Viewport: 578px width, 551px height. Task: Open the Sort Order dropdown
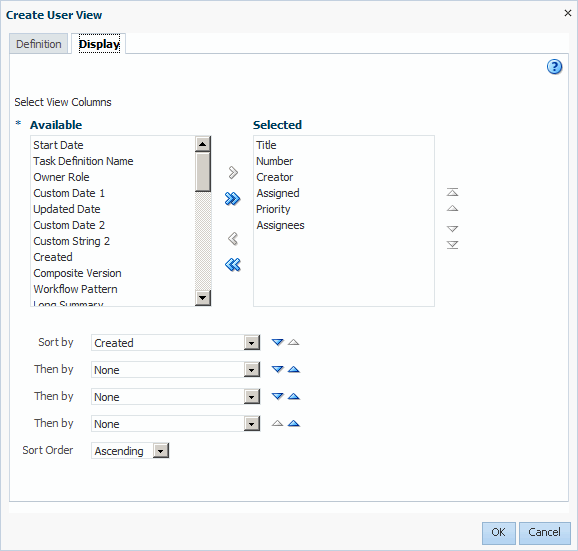(x=161, y=451)
